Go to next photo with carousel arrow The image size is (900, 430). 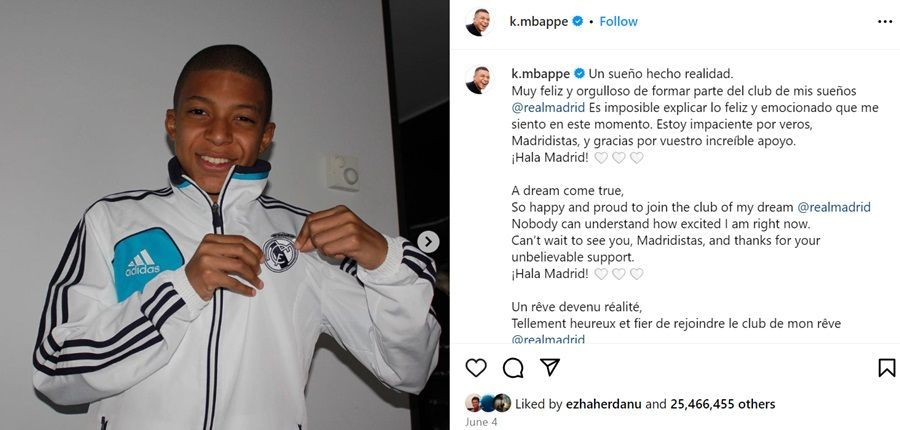point(428,242)
